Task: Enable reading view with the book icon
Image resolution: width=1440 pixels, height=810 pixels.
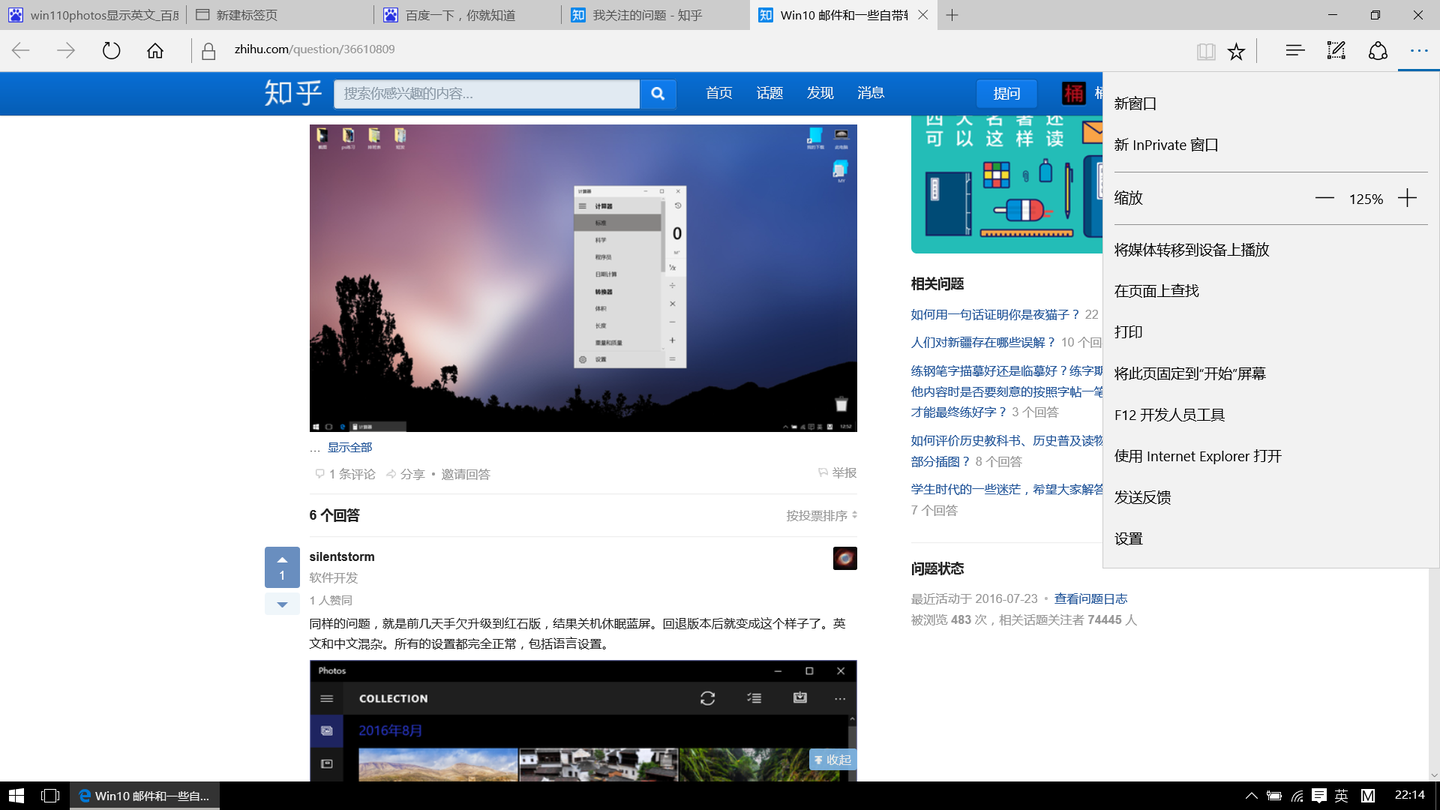Action: point(1206,51)
